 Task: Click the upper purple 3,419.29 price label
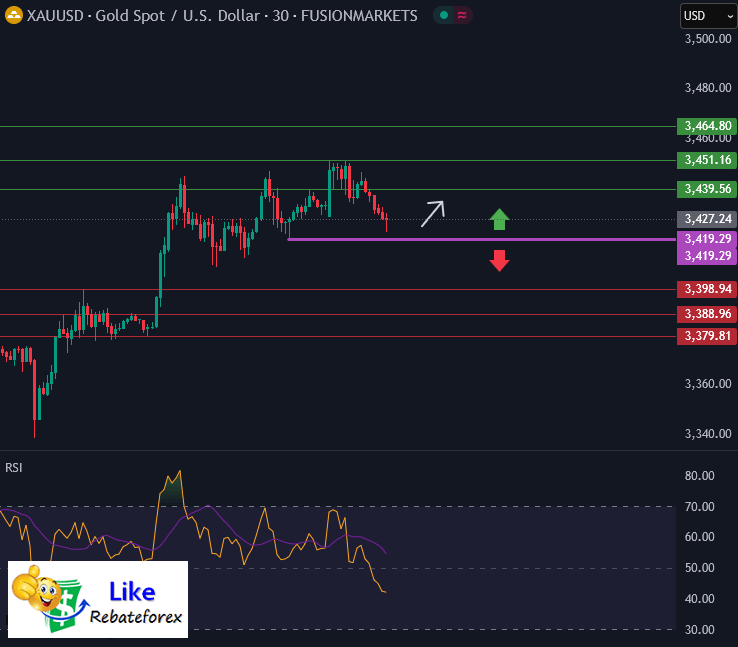pos(707,239)
